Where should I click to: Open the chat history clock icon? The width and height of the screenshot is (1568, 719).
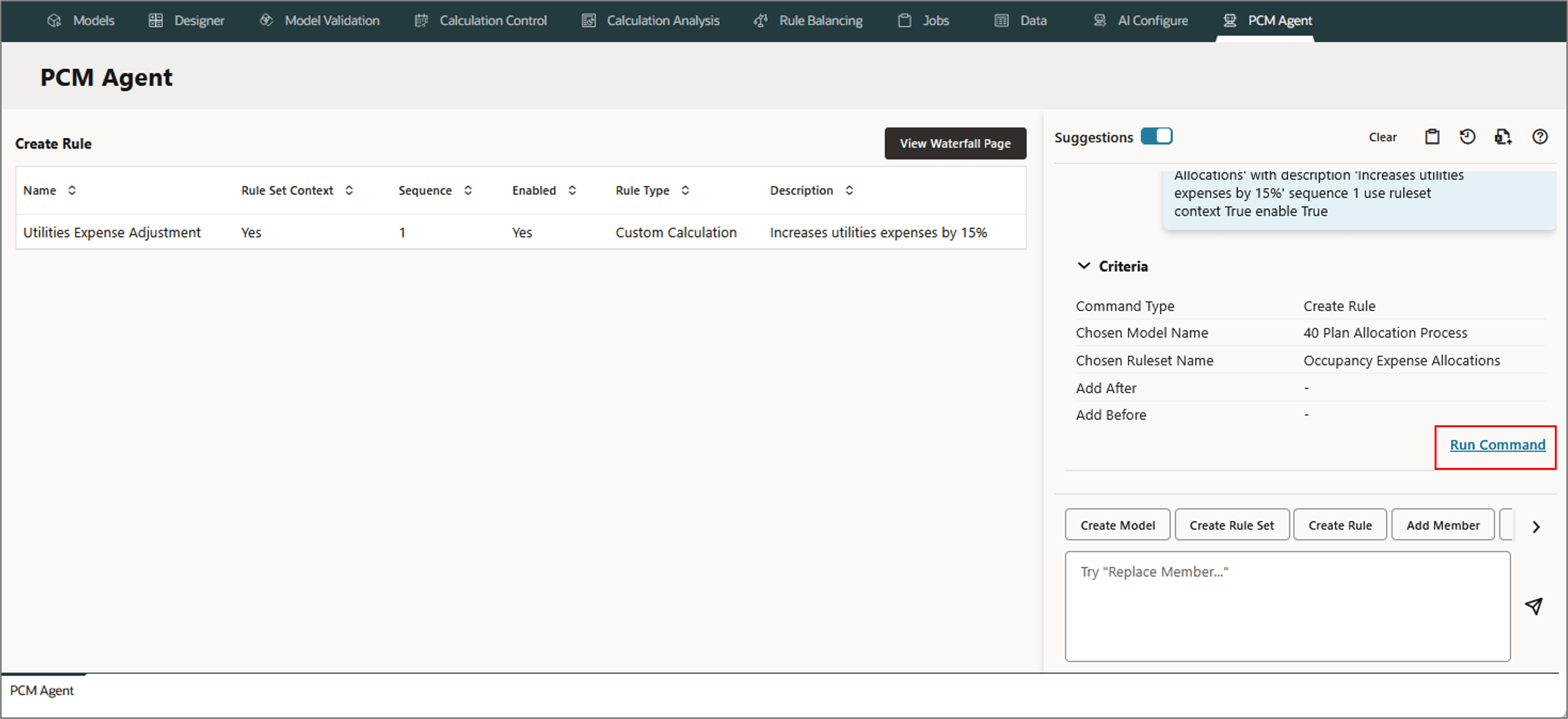coord(1467,137)
